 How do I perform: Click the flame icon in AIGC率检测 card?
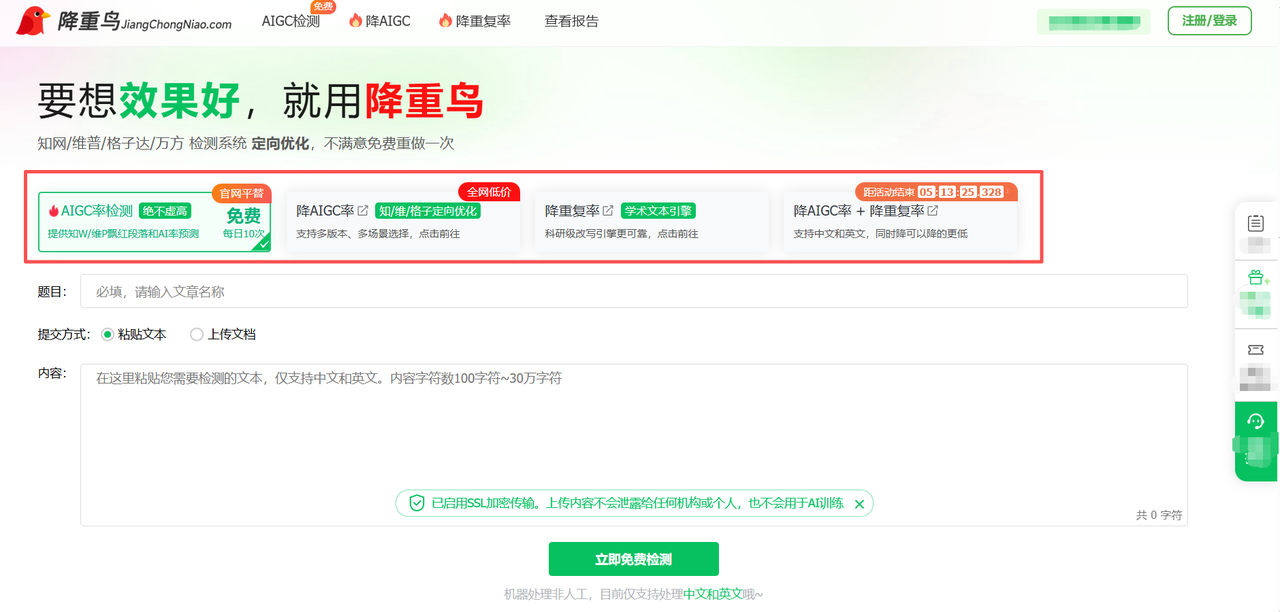click(54, 211)
